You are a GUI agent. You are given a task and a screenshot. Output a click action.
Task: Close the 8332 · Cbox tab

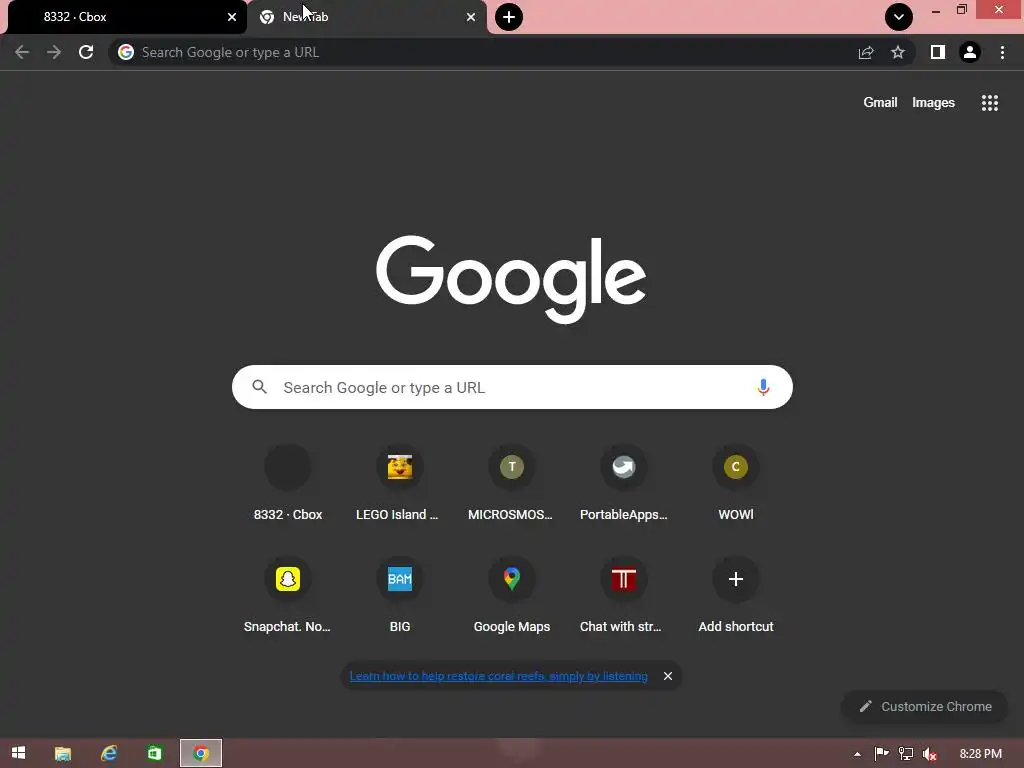(232, 17)
